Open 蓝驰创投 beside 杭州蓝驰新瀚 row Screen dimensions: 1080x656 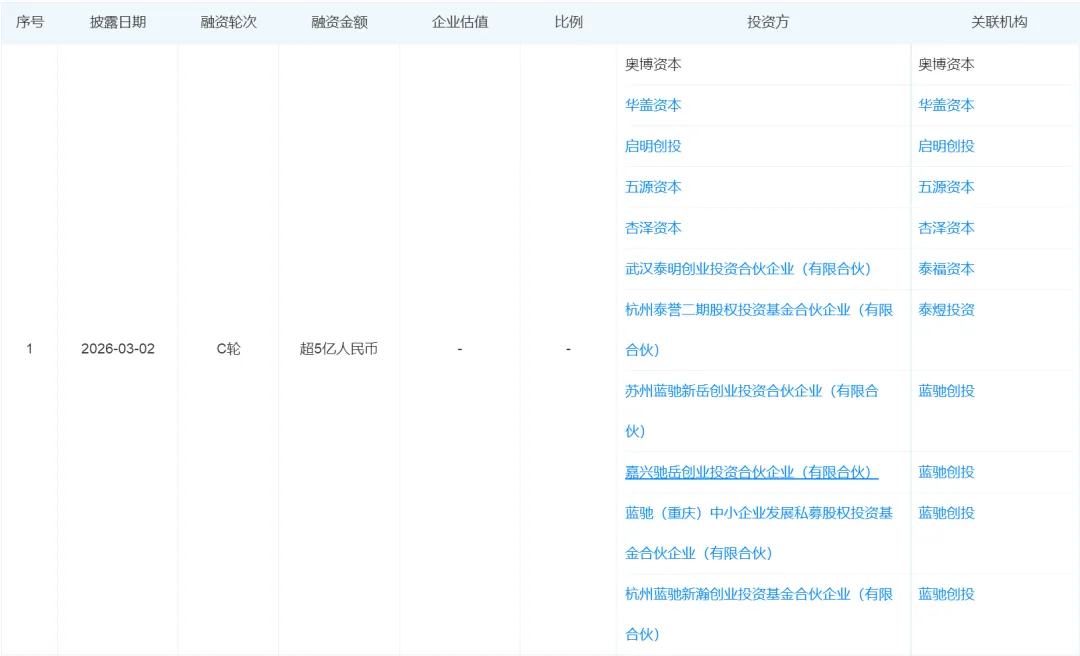[946, 594]
